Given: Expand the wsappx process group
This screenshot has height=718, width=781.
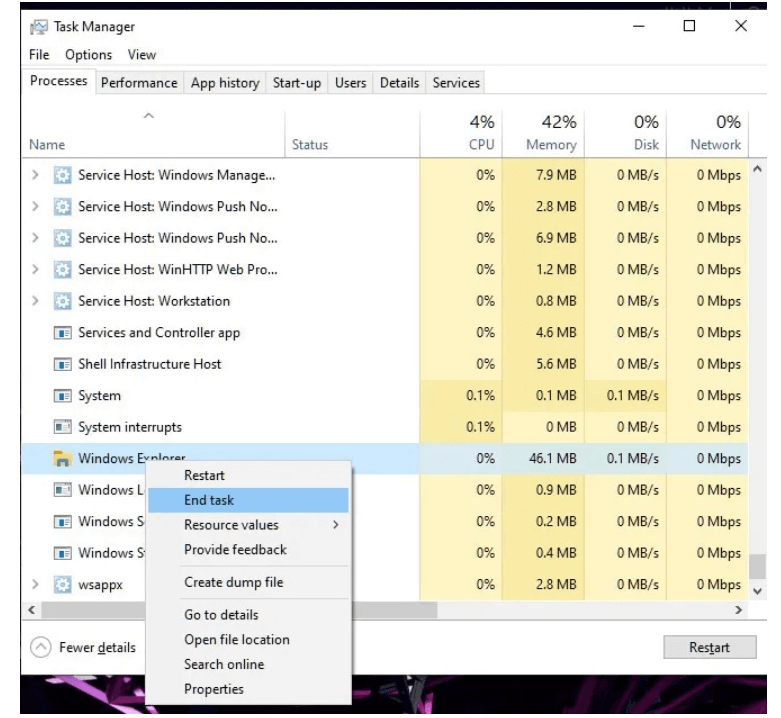Looking at the screenshot, I should click(x=35, y=584).
